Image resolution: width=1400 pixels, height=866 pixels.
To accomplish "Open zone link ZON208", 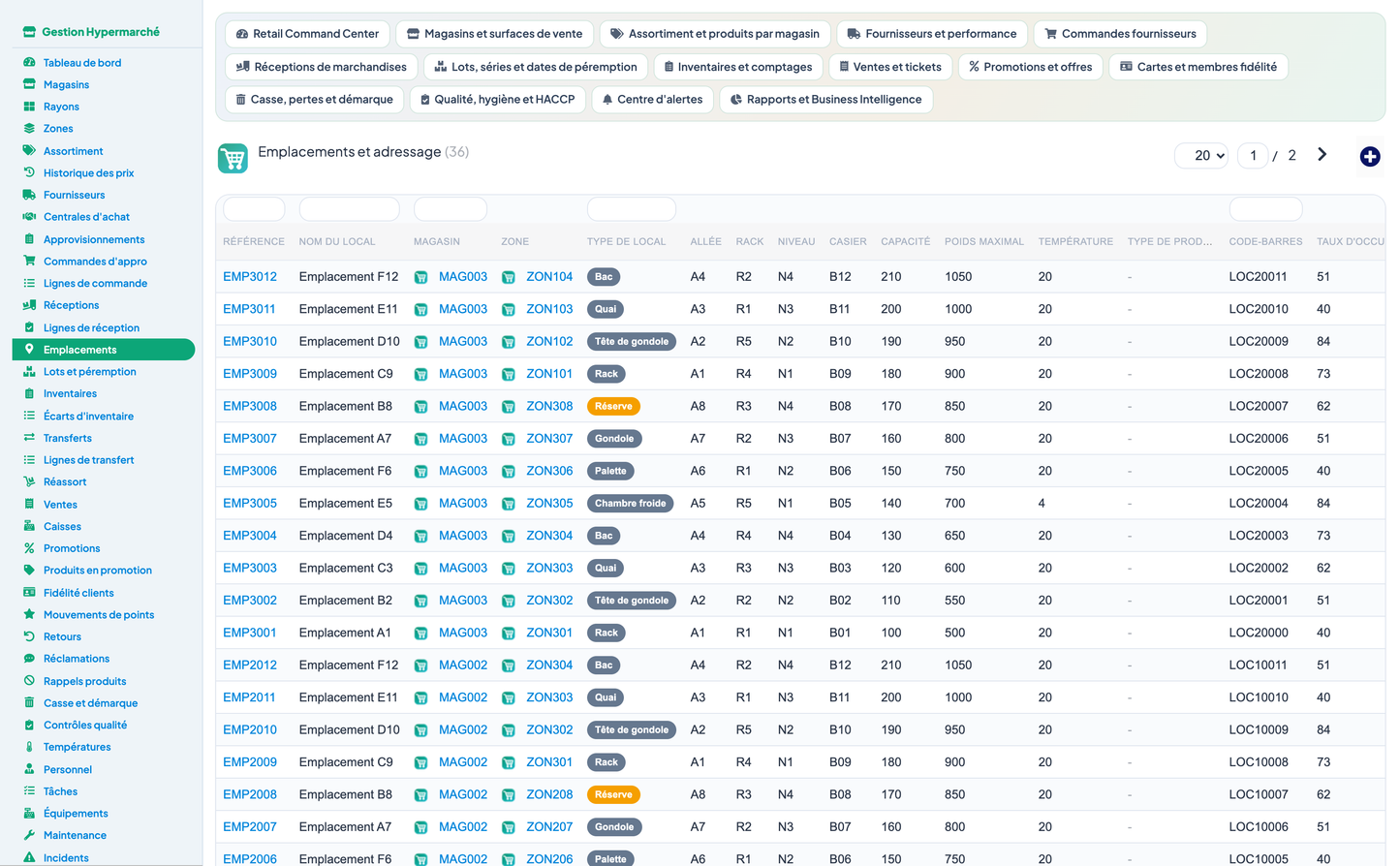I will (549, 794).
